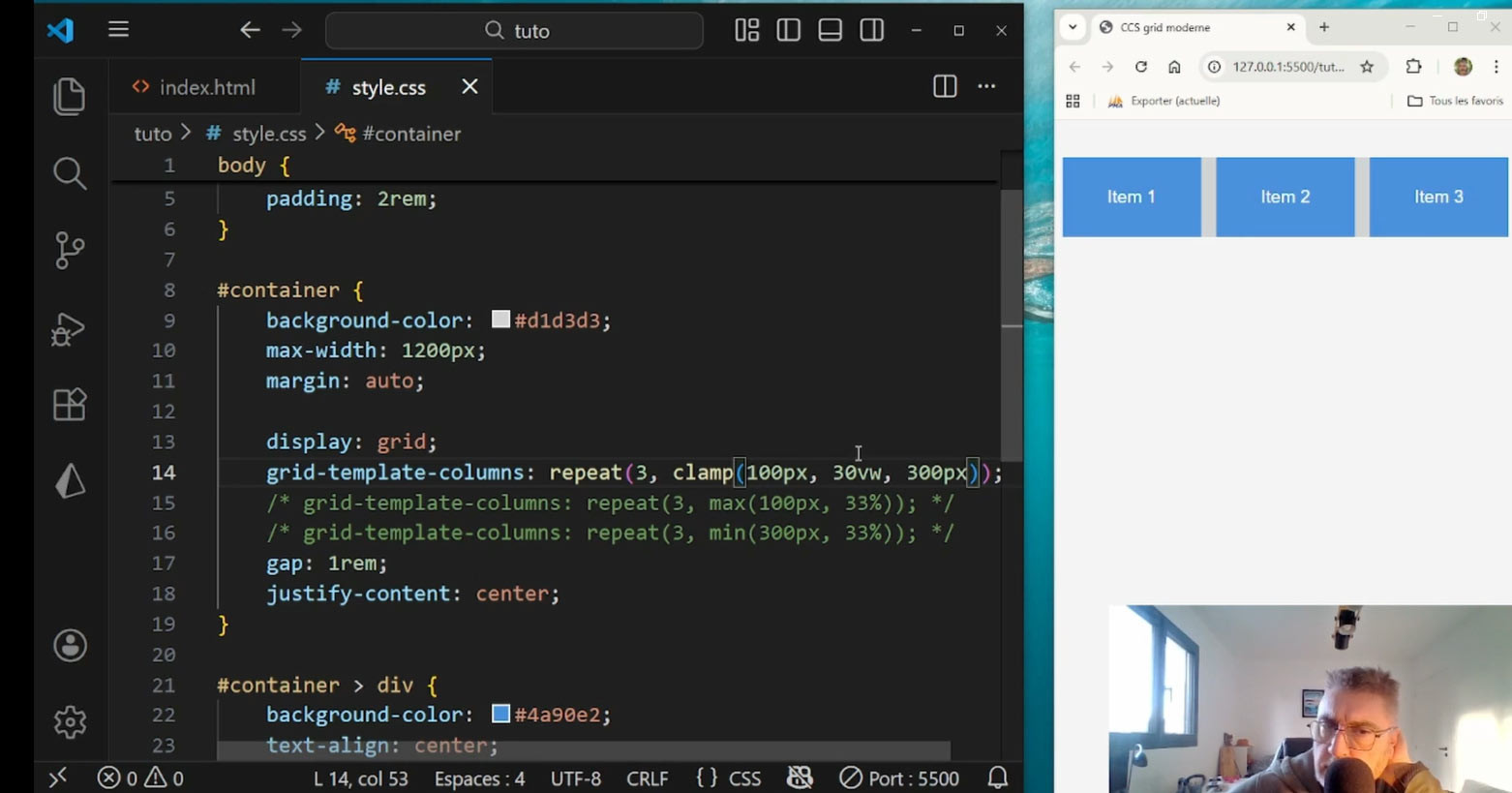Click the Port : 5500 Live Server button

pyautogui.click(x=899, y=778)
